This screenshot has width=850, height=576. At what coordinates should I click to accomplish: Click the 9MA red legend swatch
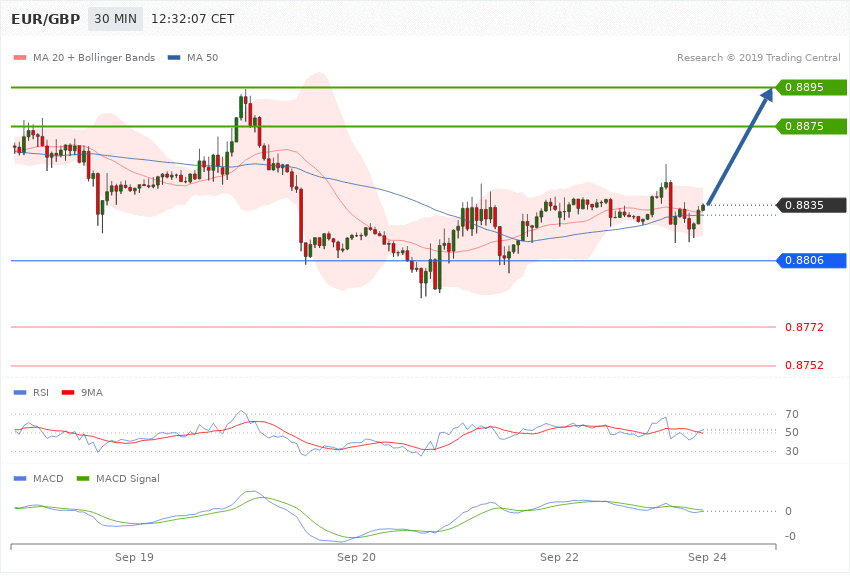[68, 392]
